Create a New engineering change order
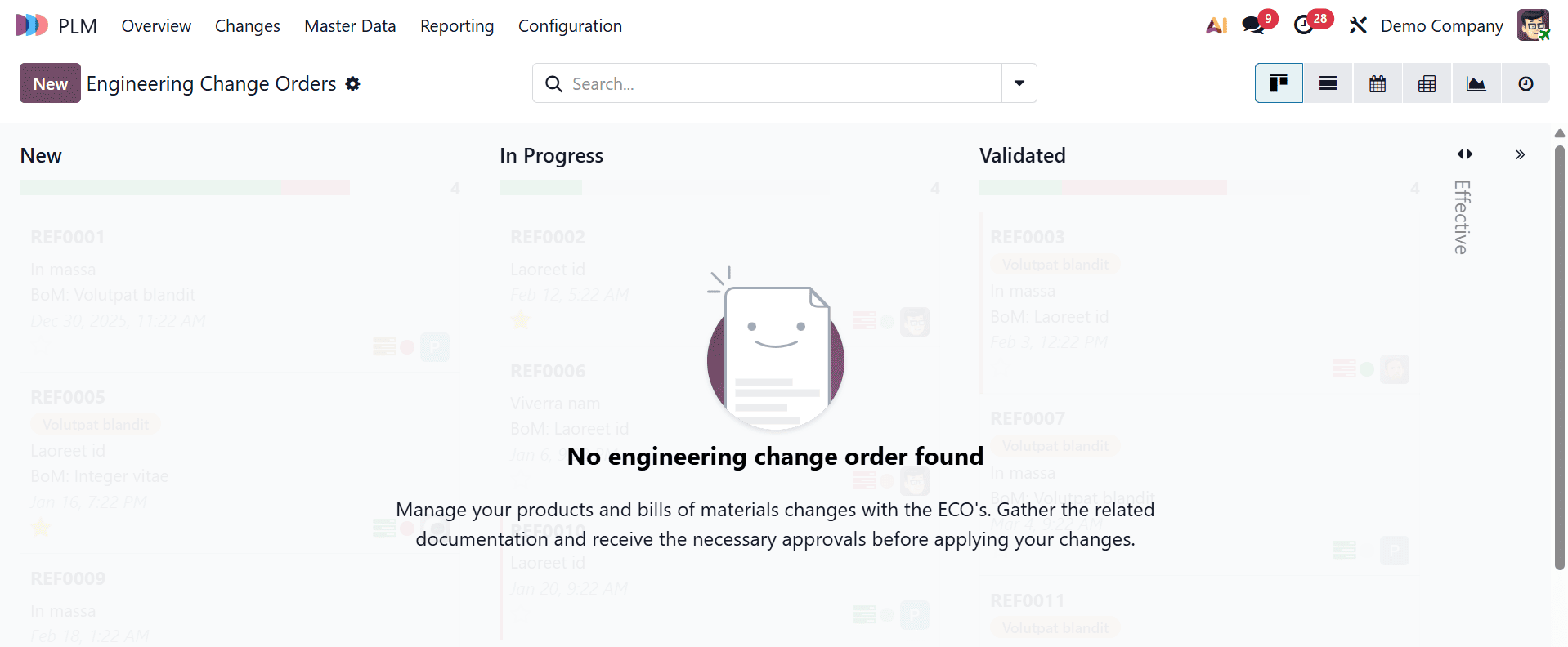Viewport: 1568px width, 647px height. tap(49, 83)
